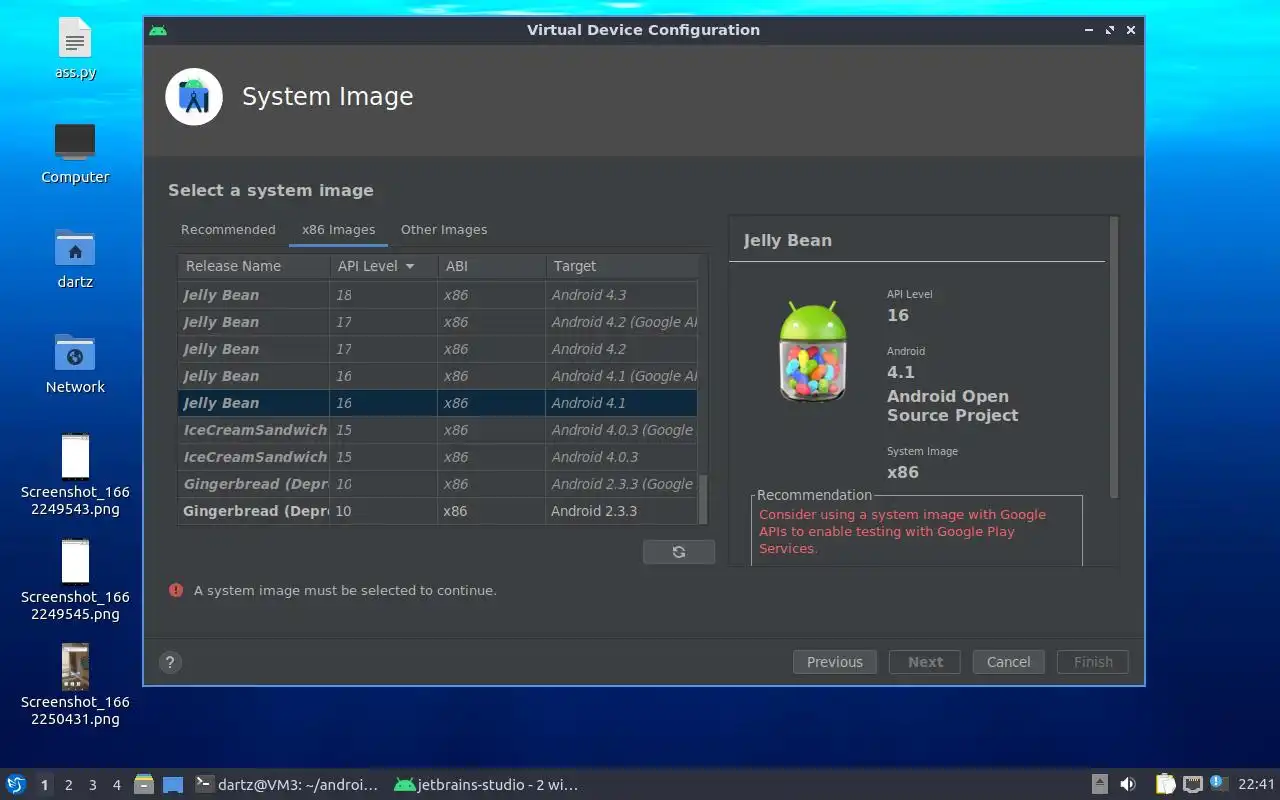1280x800 pixels.
Task: Click the Android Open Source Project text
Action: 953,406
